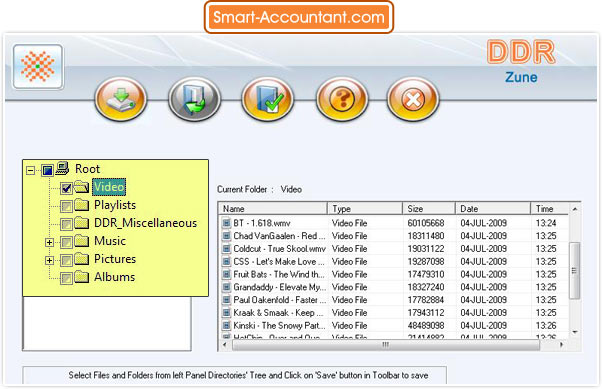The height and width of the screenshot is (389, 602).
Task: Sort file list by Size column
Action: point(429,209)
